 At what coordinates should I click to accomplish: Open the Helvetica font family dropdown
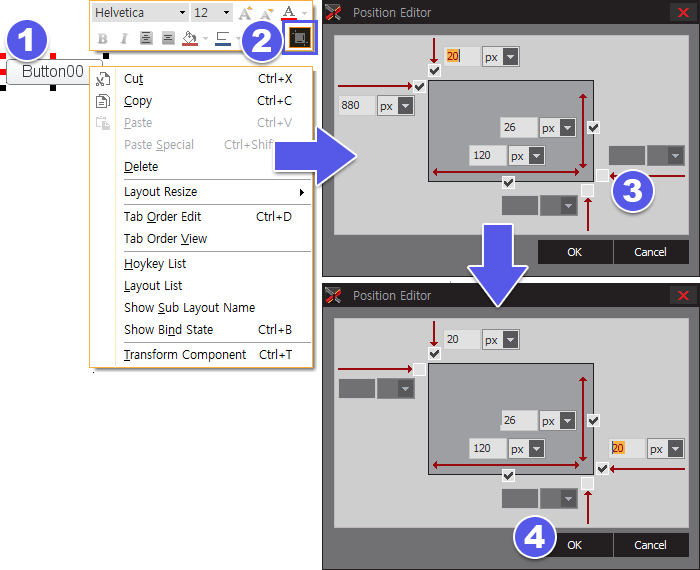(x=139, y=13)
